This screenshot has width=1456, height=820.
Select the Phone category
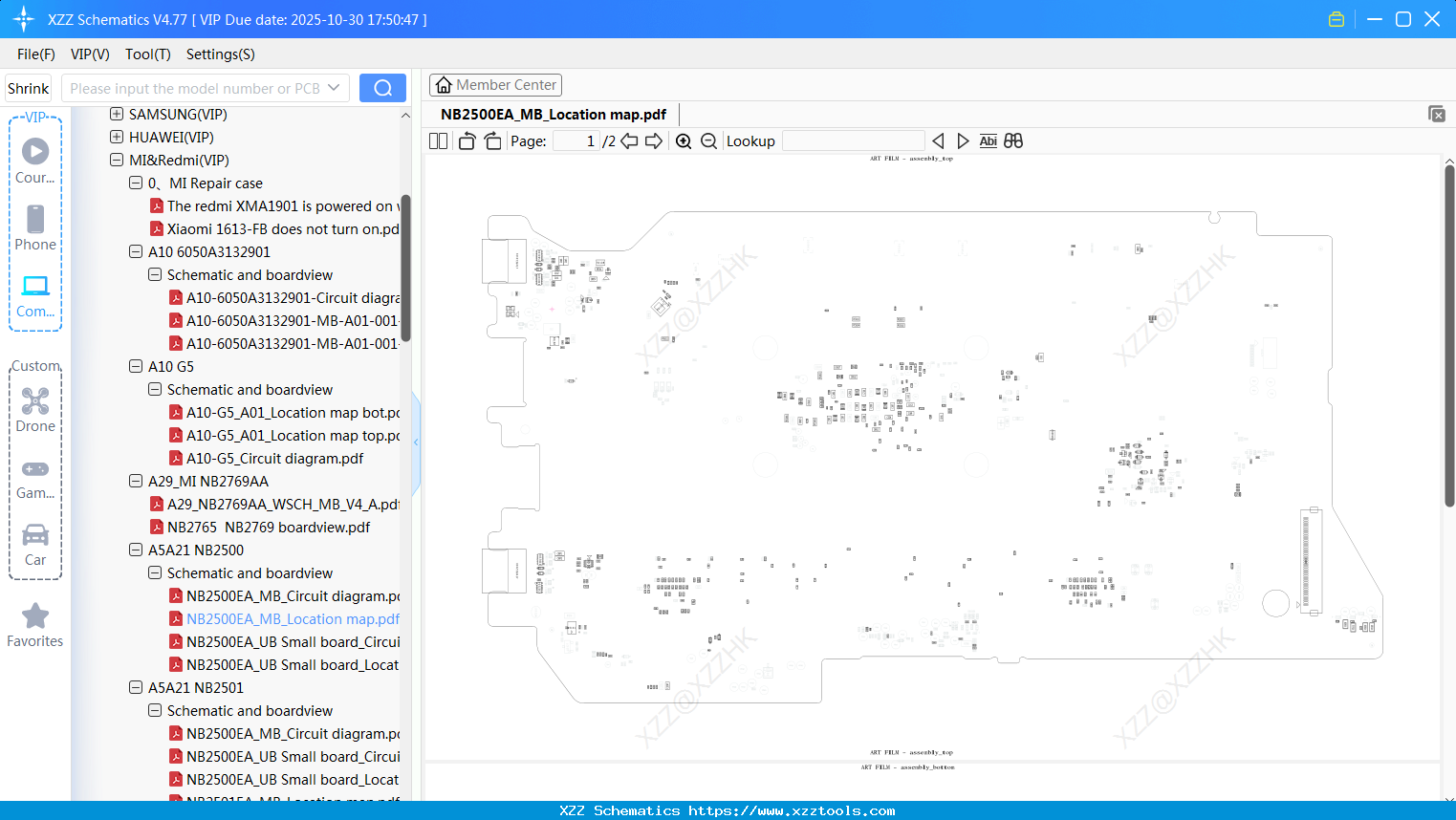click(x=35, y=227)
